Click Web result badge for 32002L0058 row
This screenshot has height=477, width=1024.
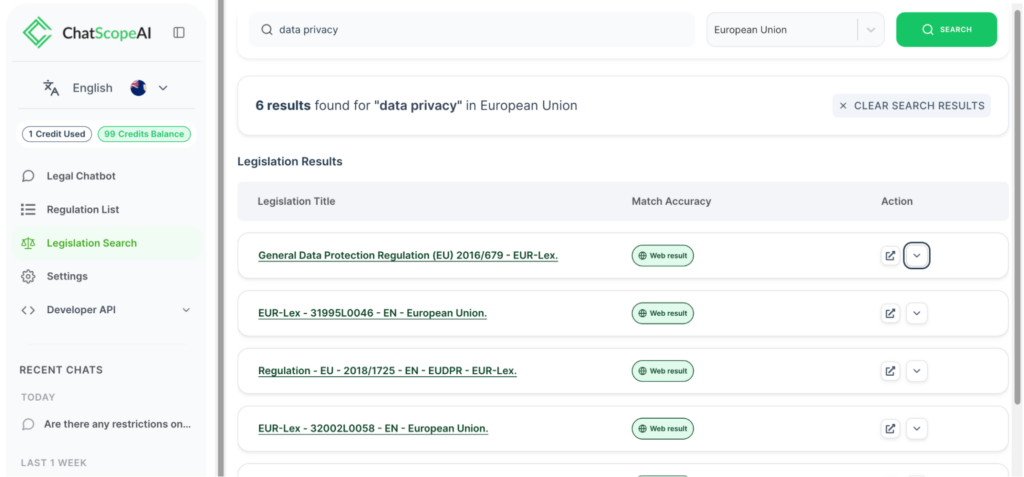pos(663,429)
